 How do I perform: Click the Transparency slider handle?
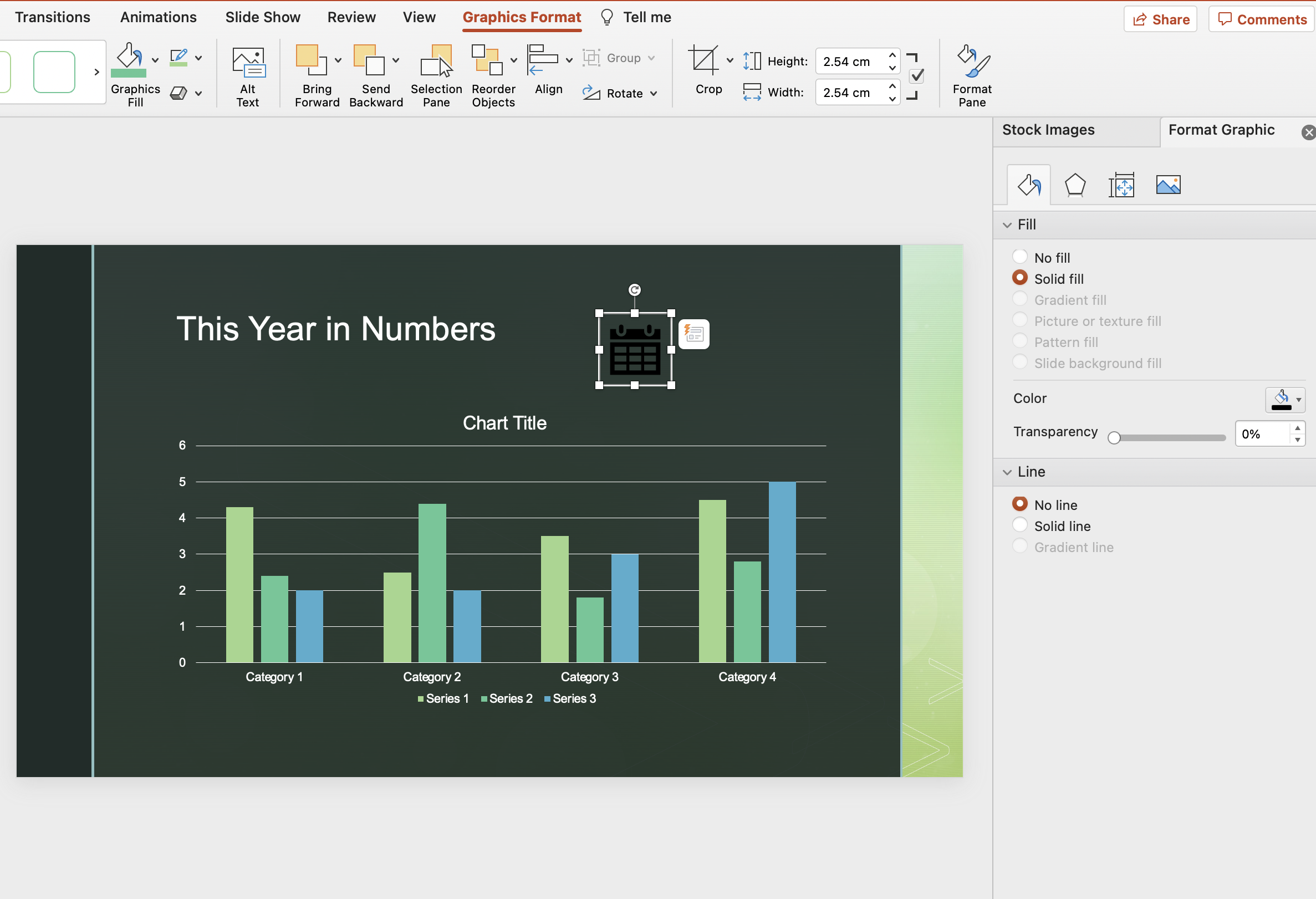1114,438
